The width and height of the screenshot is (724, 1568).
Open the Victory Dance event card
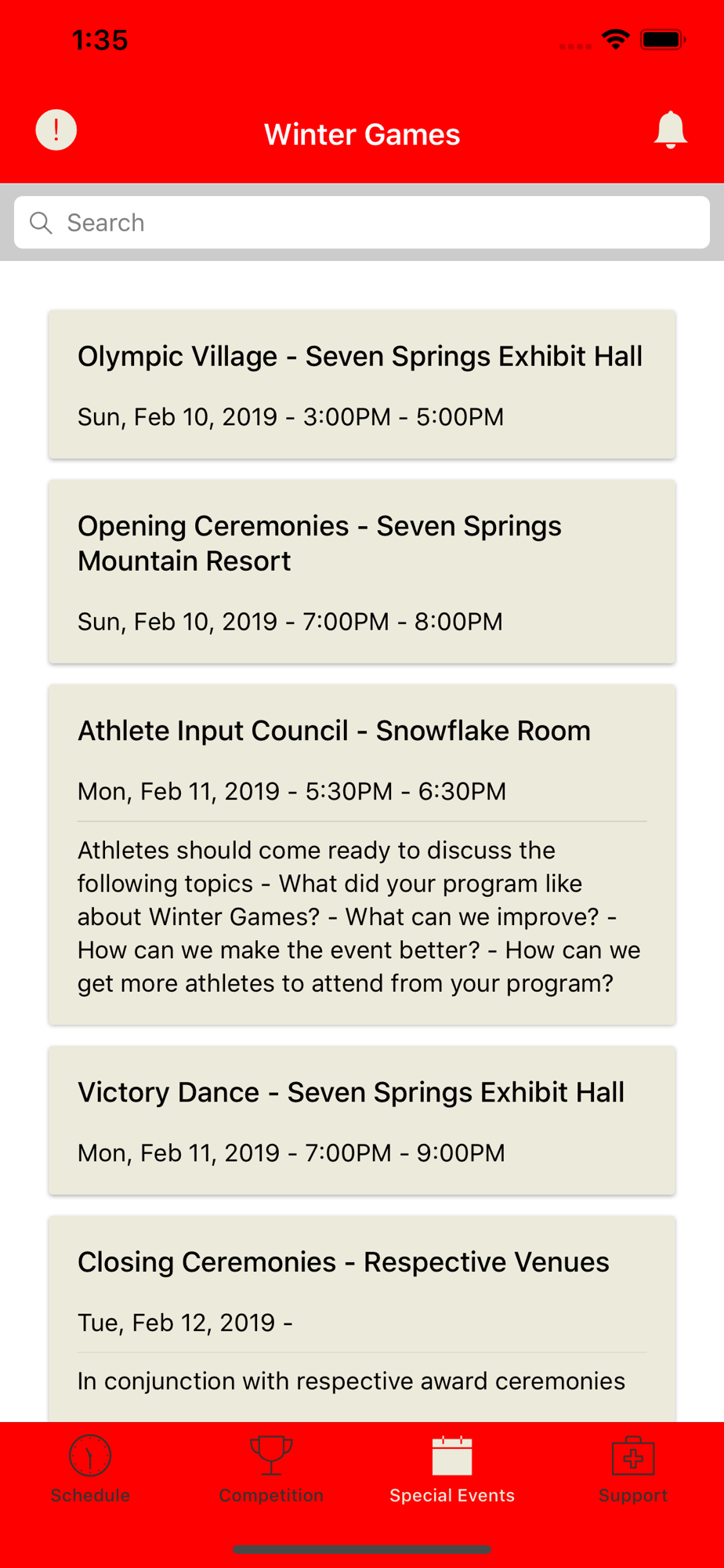click(x=362, y=1120)
